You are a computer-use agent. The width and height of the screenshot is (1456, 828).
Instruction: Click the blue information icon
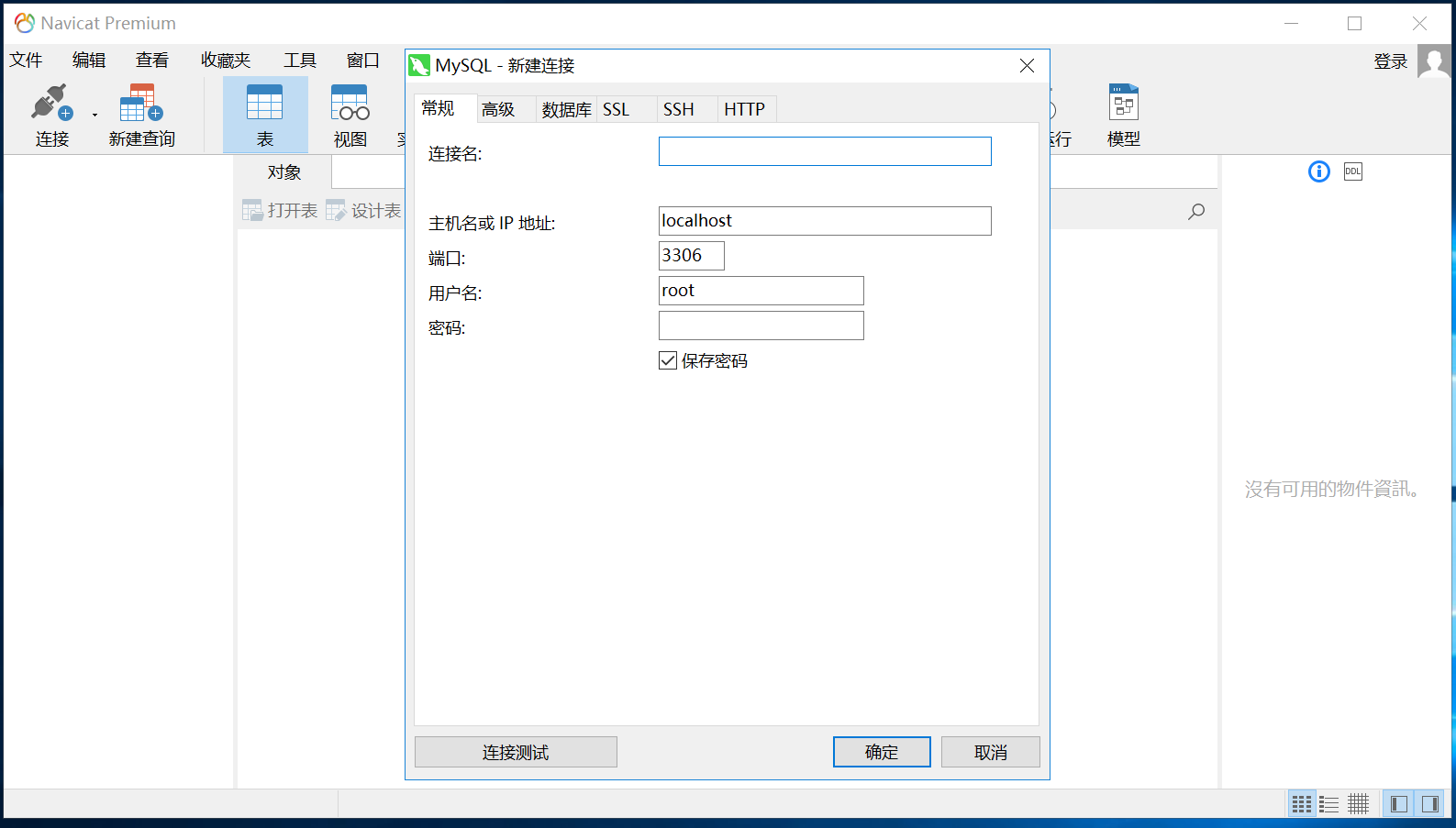(x=1318, y=171)
